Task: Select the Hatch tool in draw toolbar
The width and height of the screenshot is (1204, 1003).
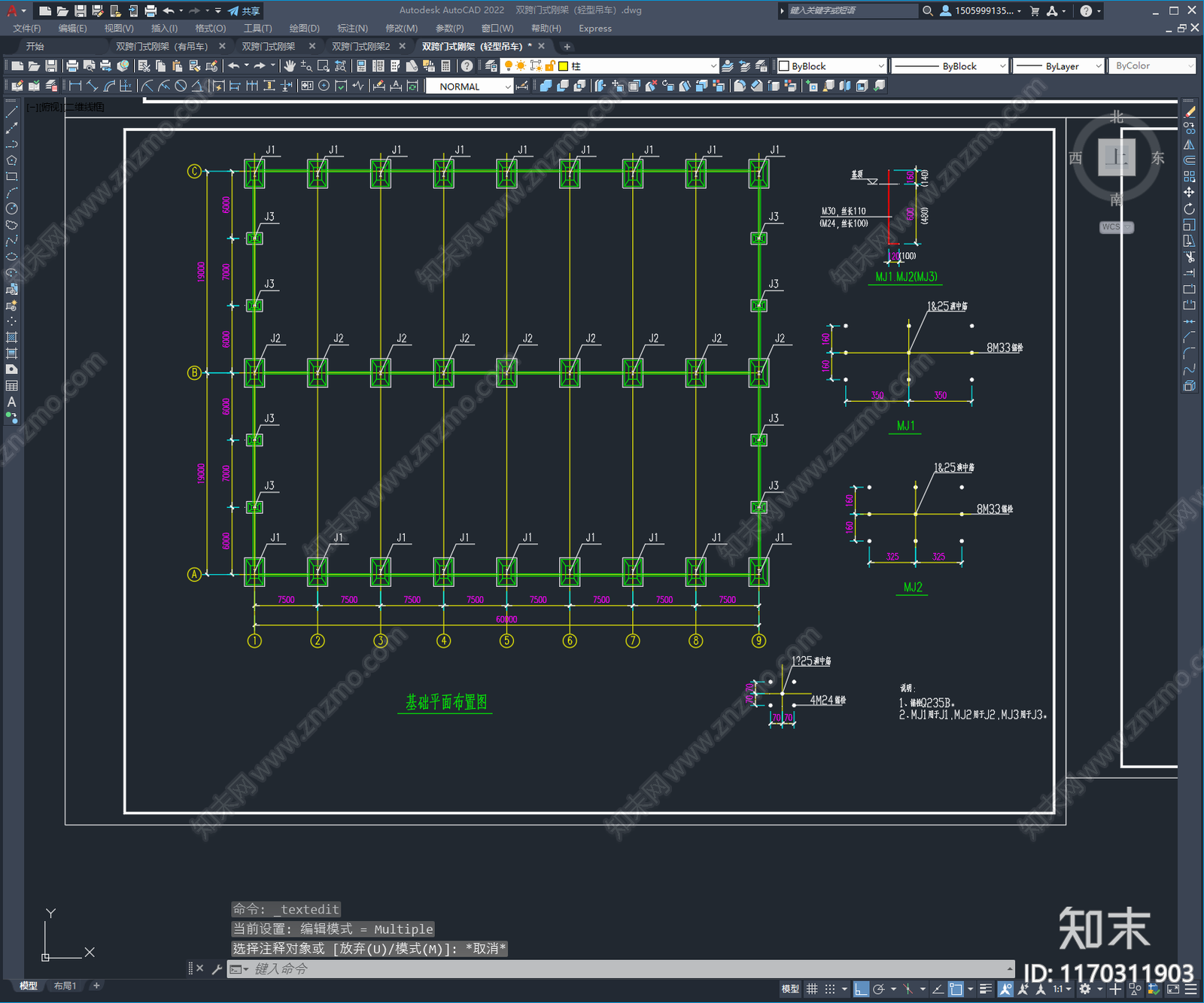Action: [x=11, y=337]
